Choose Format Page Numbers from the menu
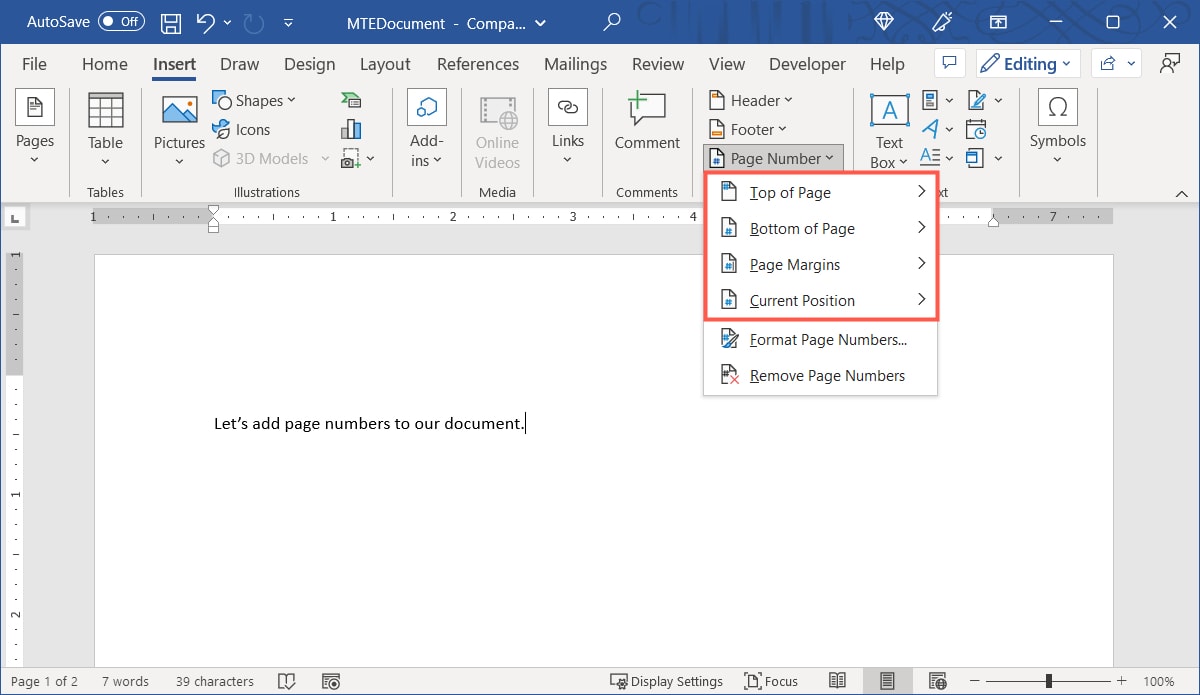Image resolution: width=1200 pixels, height=695 pixels. tap(828, 339)
